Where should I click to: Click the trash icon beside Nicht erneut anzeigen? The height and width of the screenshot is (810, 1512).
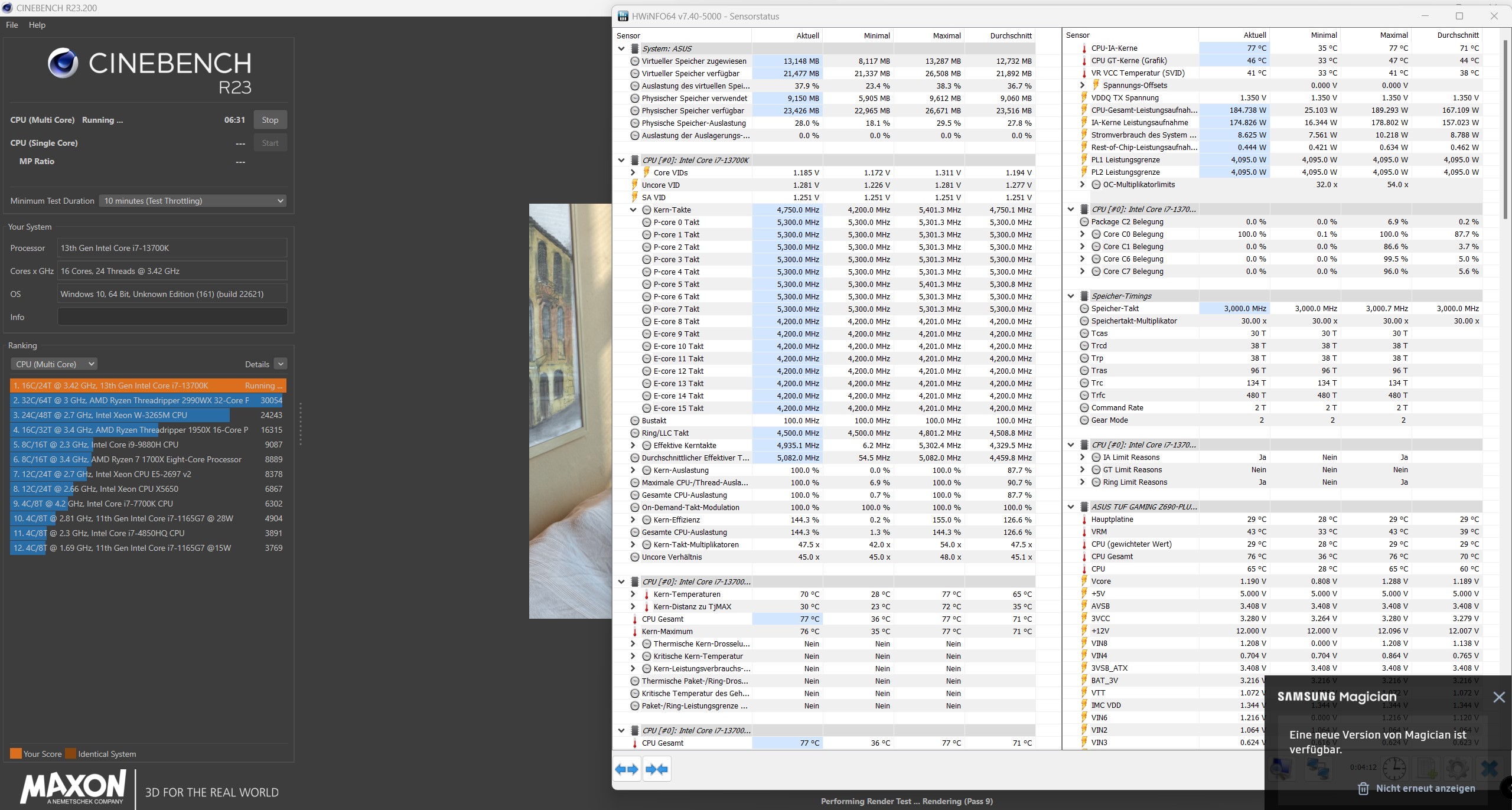(x=1363, y=789)
